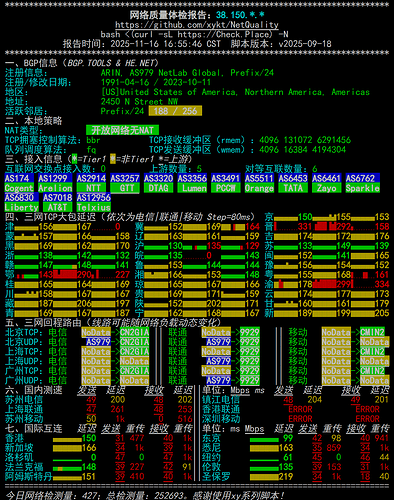
Task: Click the bbr congestion control value
Action: [93, 140]
